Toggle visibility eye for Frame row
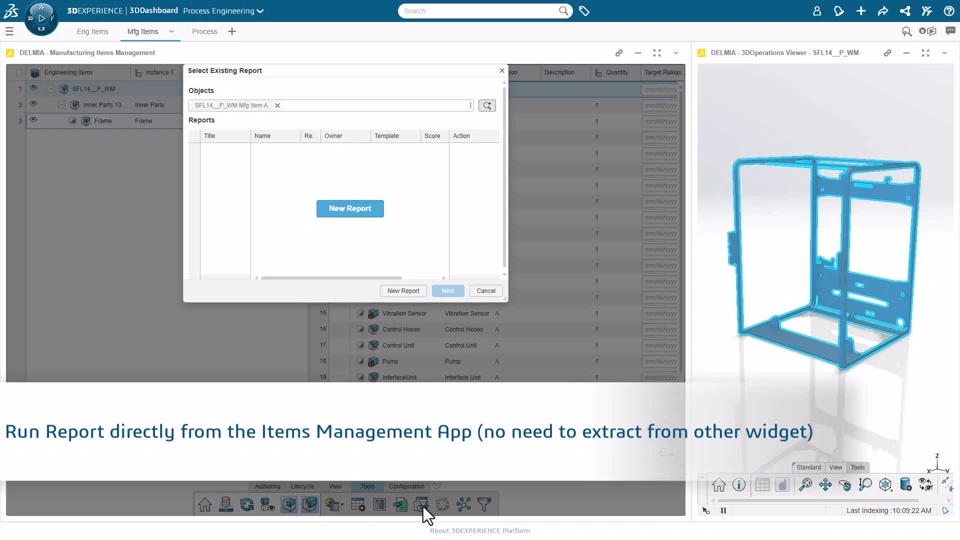Viewport: 960px width, 540px height. 33,120
